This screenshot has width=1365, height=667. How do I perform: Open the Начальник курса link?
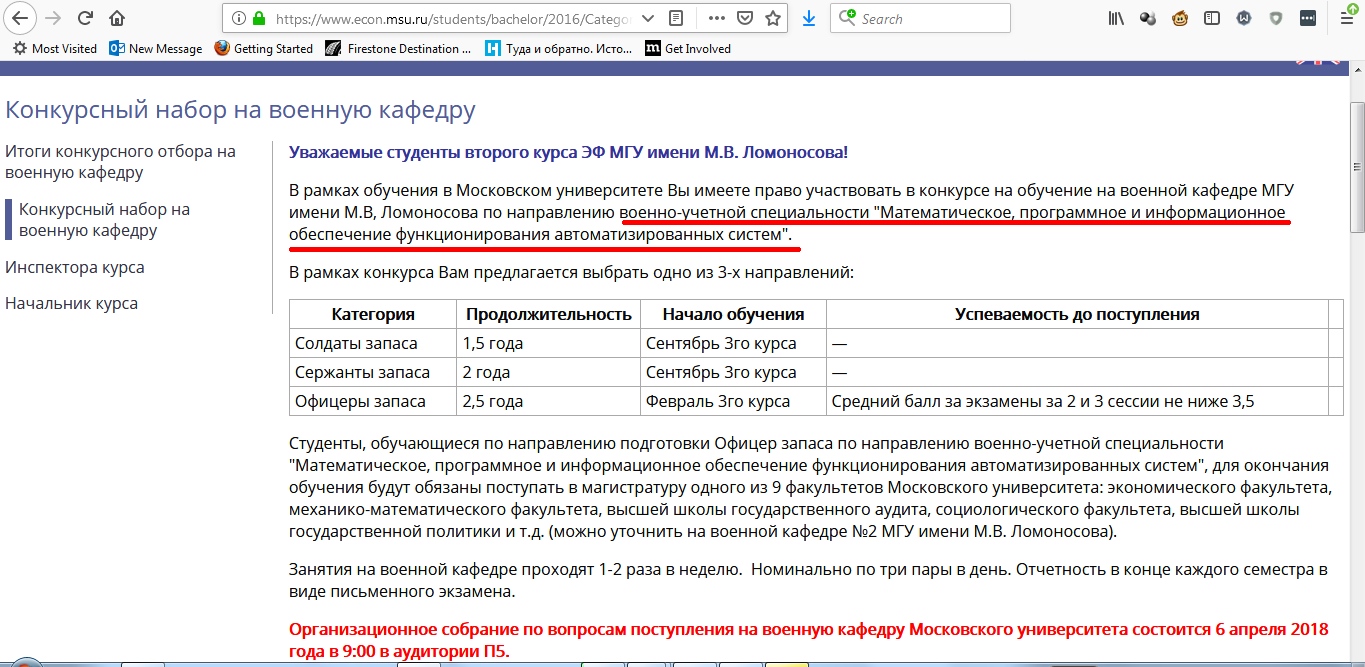(x=72, y=303)
